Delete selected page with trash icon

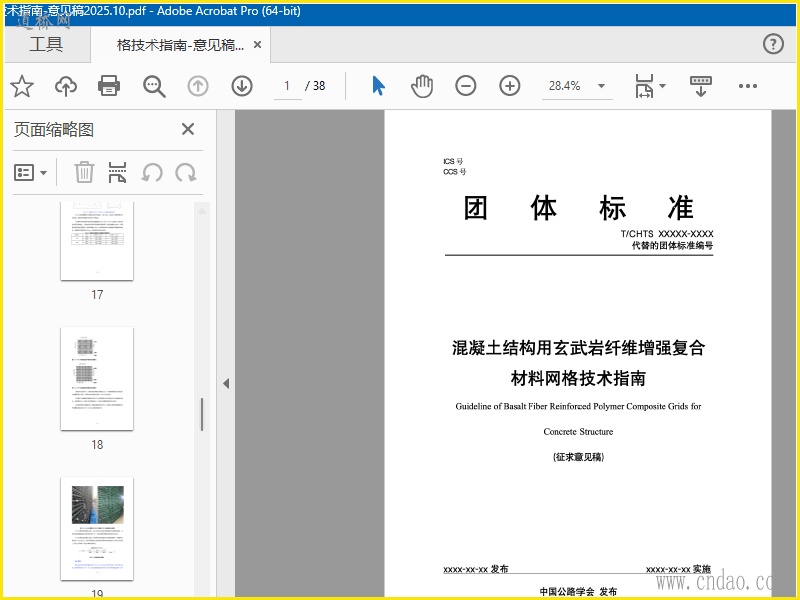[x=85, y=173]
